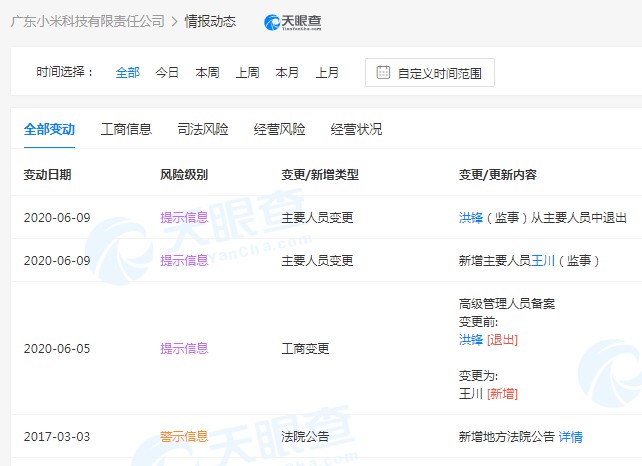
Task: Click the 时间选择 label
Action: pos(65,72)
